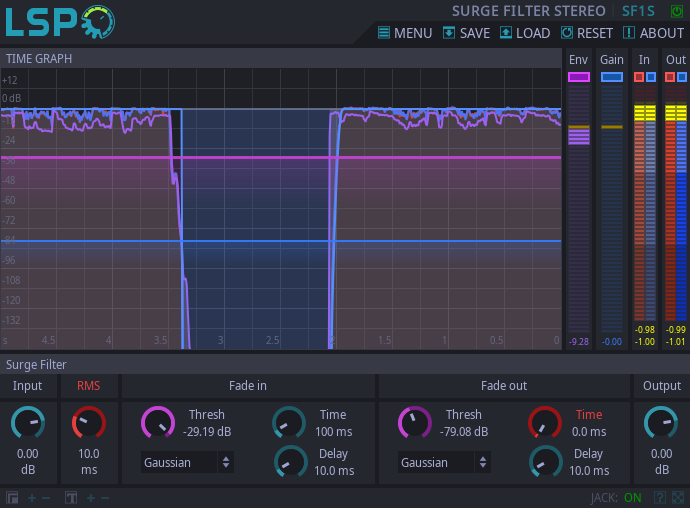This screenshot has height=508, width=690.
Task: Click the Gain level meter bar
Action: click(612, 209)
